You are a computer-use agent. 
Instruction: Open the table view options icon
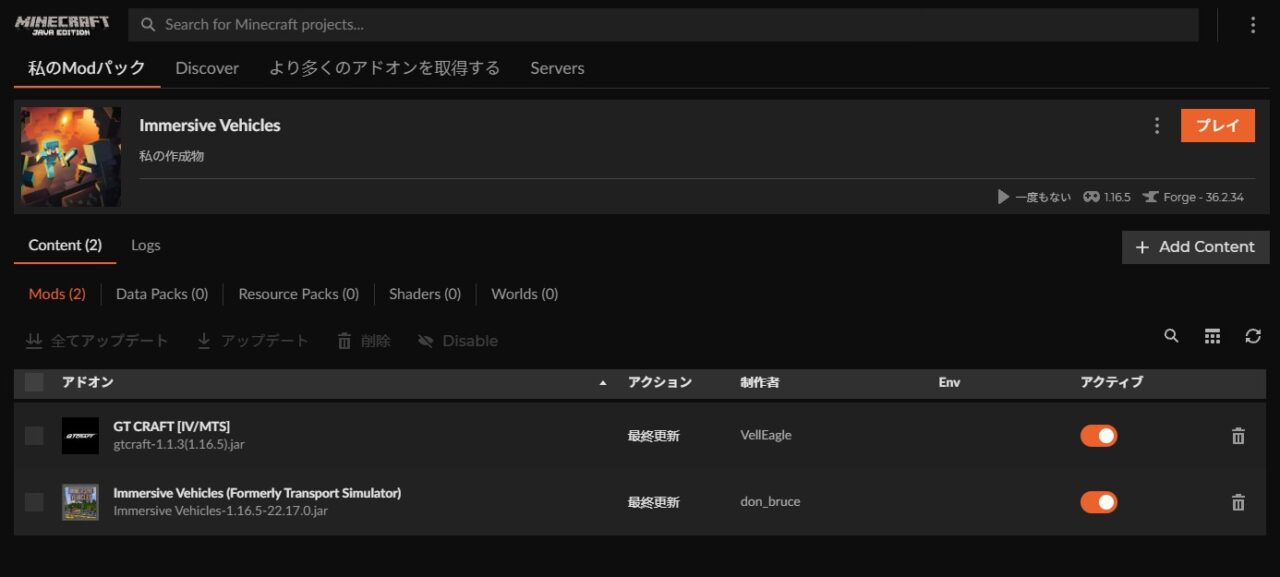point(1212,337)
